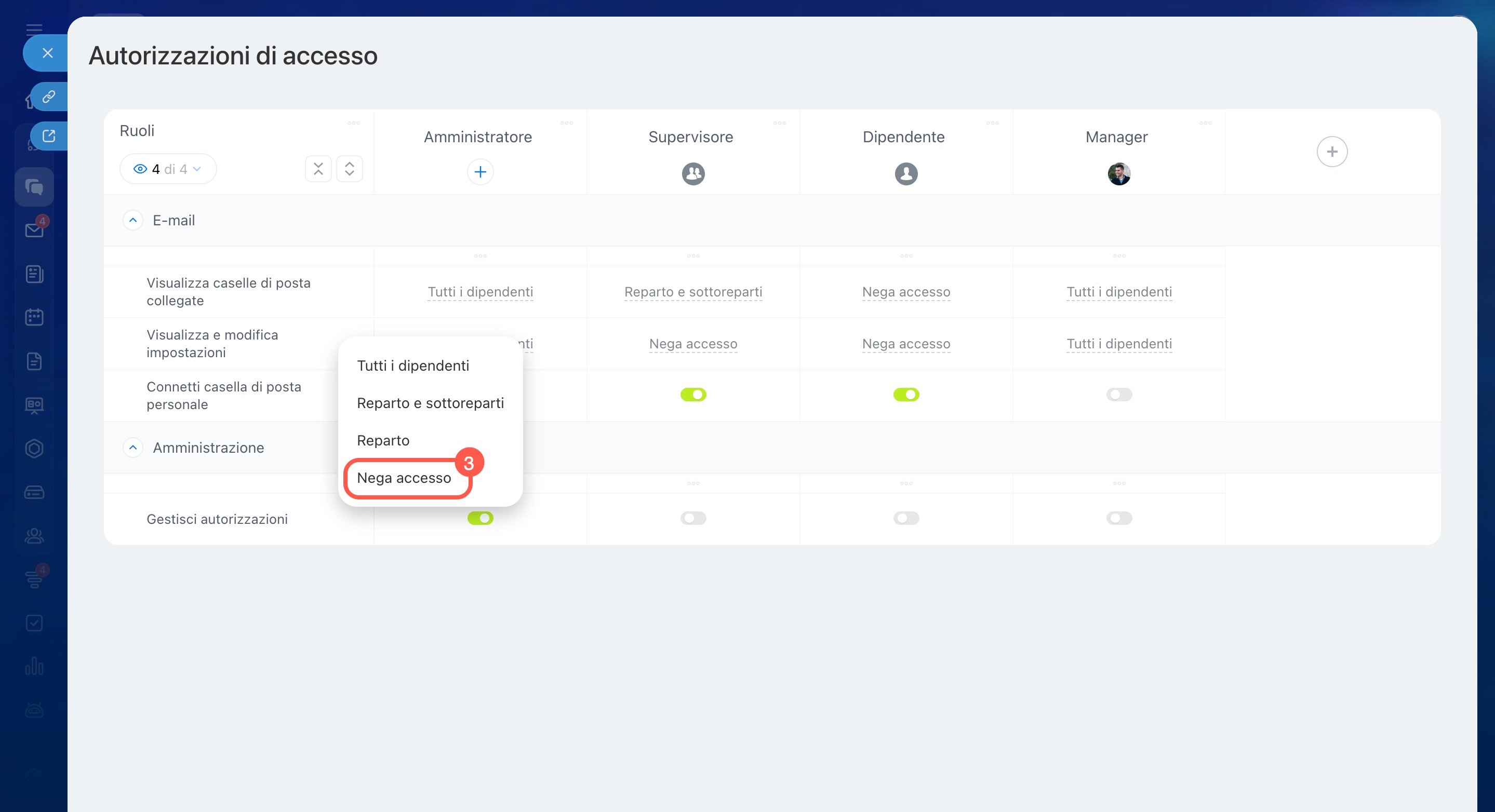The height and width of the screenshot is (812, 1495).
Task: Click the open in new window icon
Action: coord(49,136)
